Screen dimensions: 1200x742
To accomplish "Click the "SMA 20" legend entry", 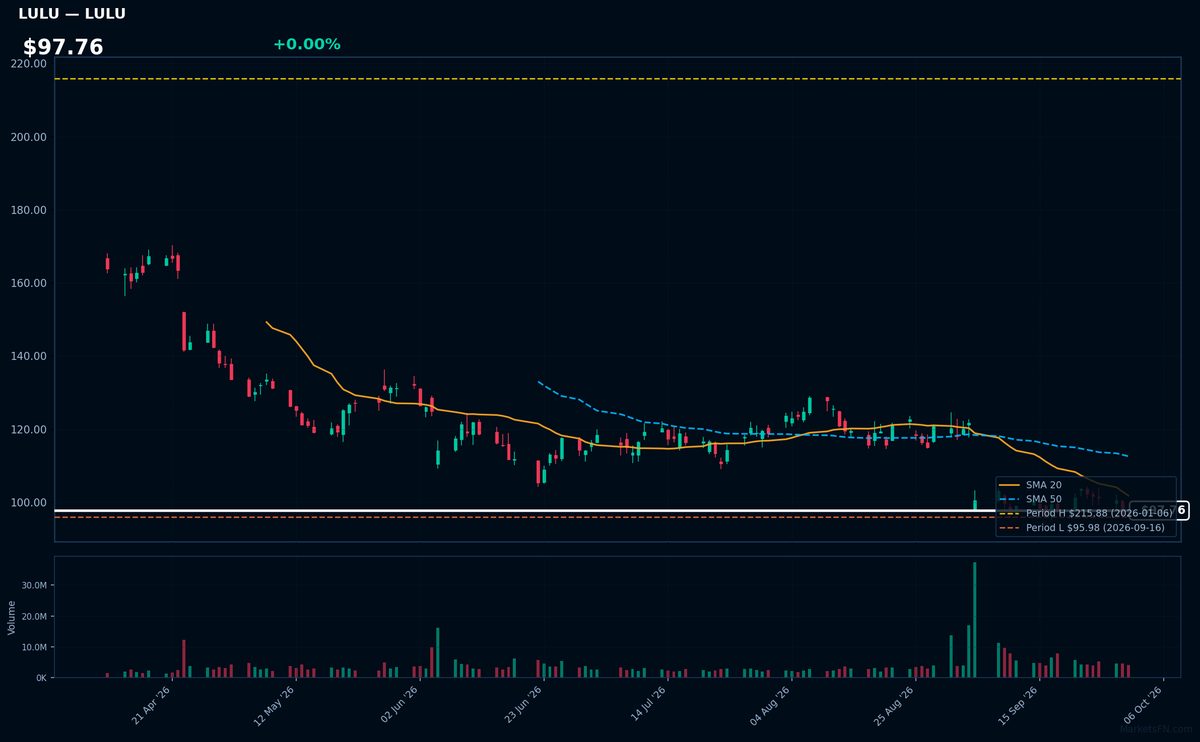I will click(x=1030, y=485).
